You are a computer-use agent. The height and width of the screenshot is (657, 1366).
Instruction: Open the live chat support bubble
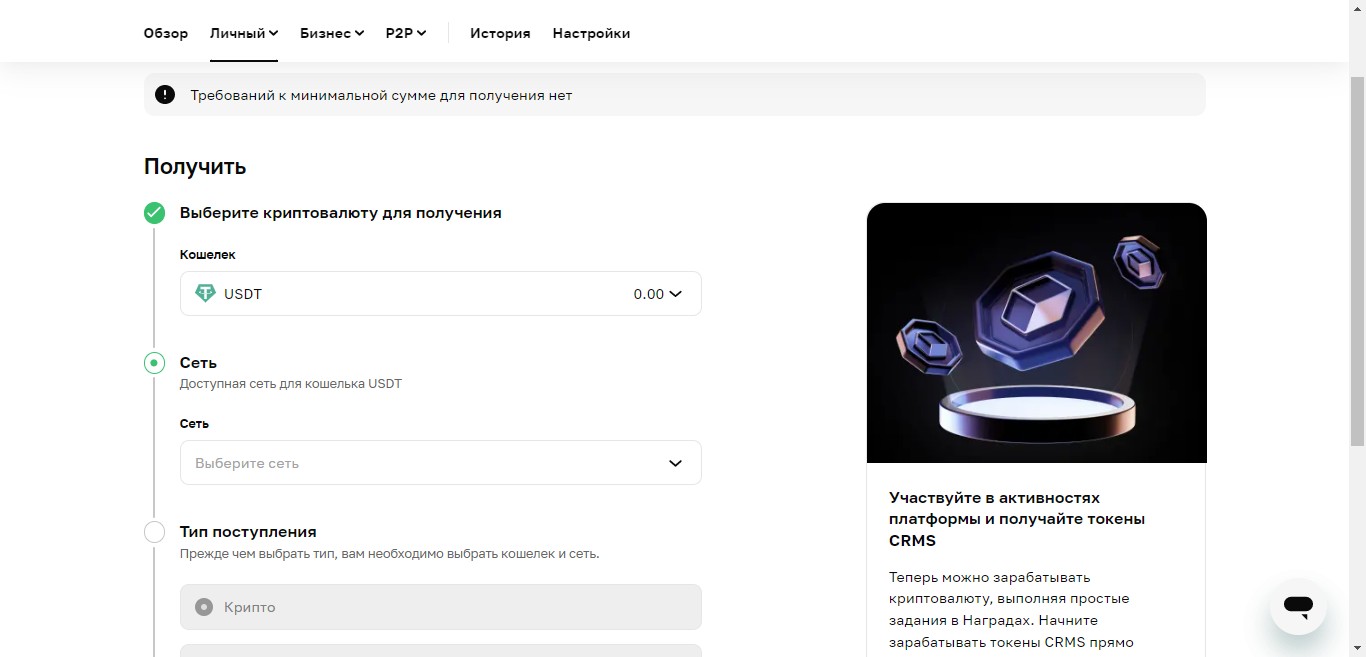click(x=1298, y=606)
